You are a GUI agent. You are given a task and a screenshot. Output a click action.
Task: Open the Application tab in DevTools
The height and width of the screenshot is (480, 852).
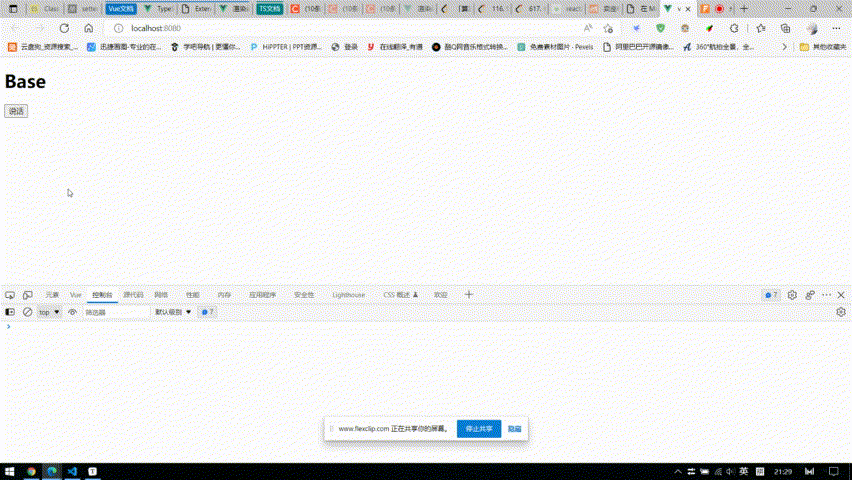[262, 295]
